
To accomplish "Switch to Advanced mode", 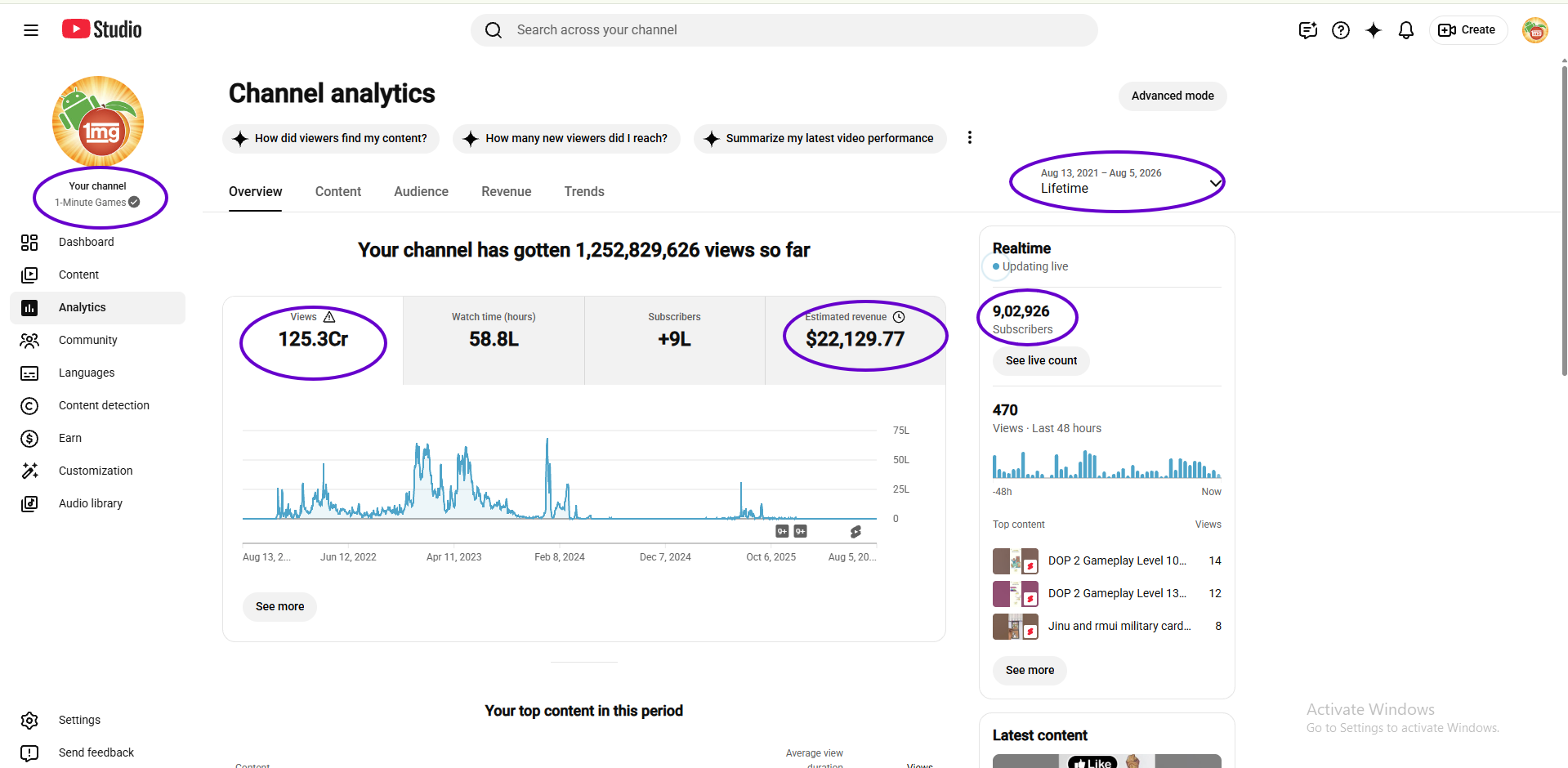I will point(1173,96).
